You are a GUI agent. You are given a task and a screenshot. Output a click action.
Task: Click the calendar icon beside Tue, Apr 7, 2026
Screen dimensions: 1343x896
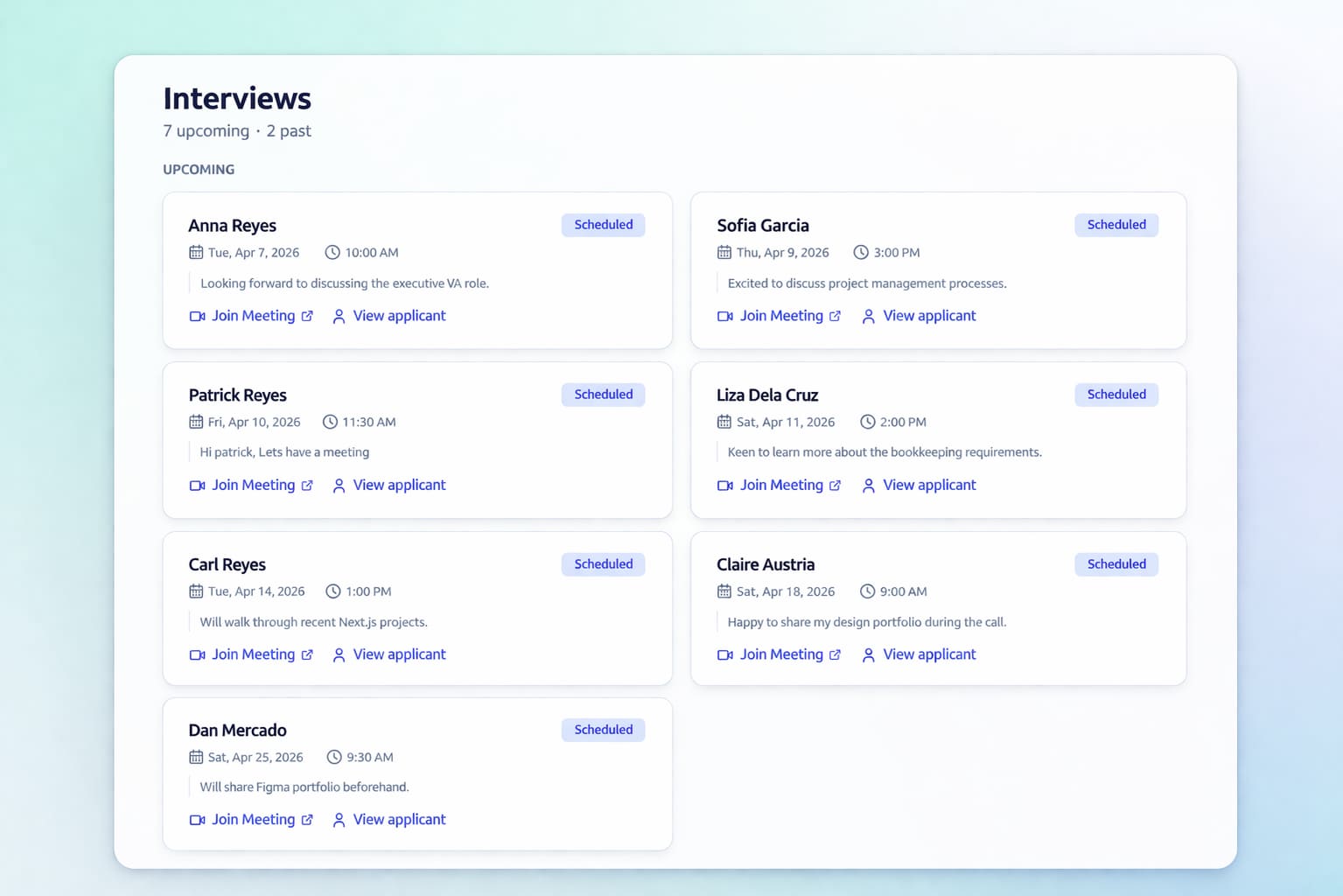[x=195, y=252]
